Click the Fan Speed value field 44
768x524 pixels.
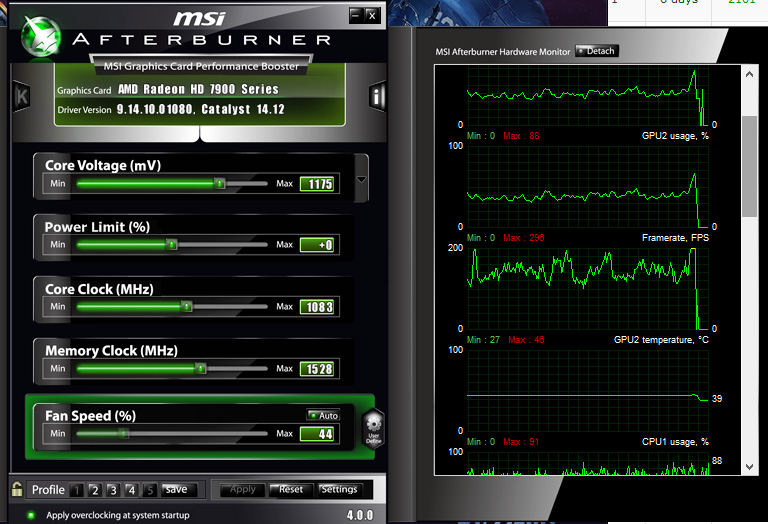coord(317,434)
